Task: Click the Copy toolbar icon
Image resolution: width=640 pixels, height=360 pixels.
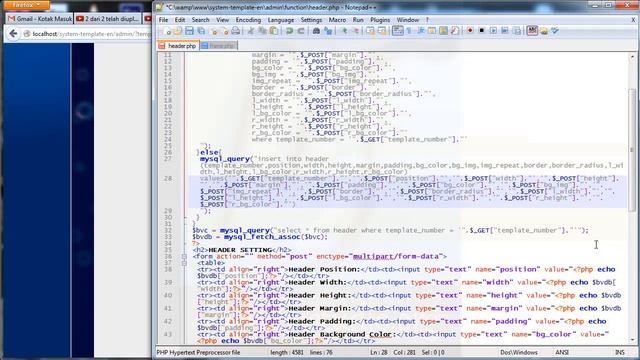Action: click(x=262, y=31)
